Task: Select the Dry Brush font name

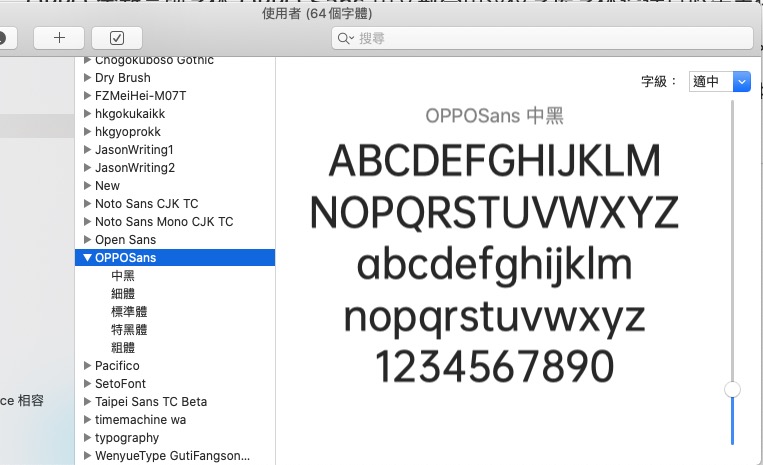Action: [x=123, y=78]
